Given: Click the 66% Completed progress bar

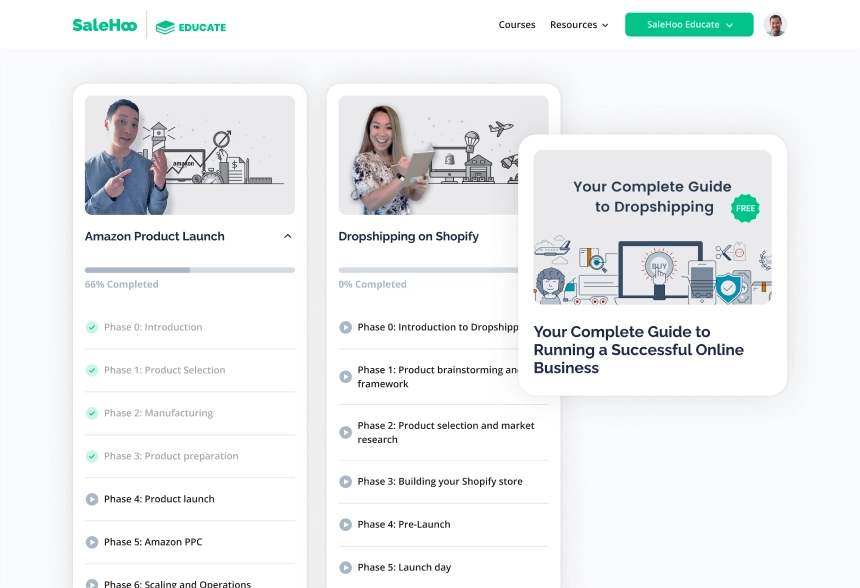Looking at the screenshot, I should click(189, 270).
